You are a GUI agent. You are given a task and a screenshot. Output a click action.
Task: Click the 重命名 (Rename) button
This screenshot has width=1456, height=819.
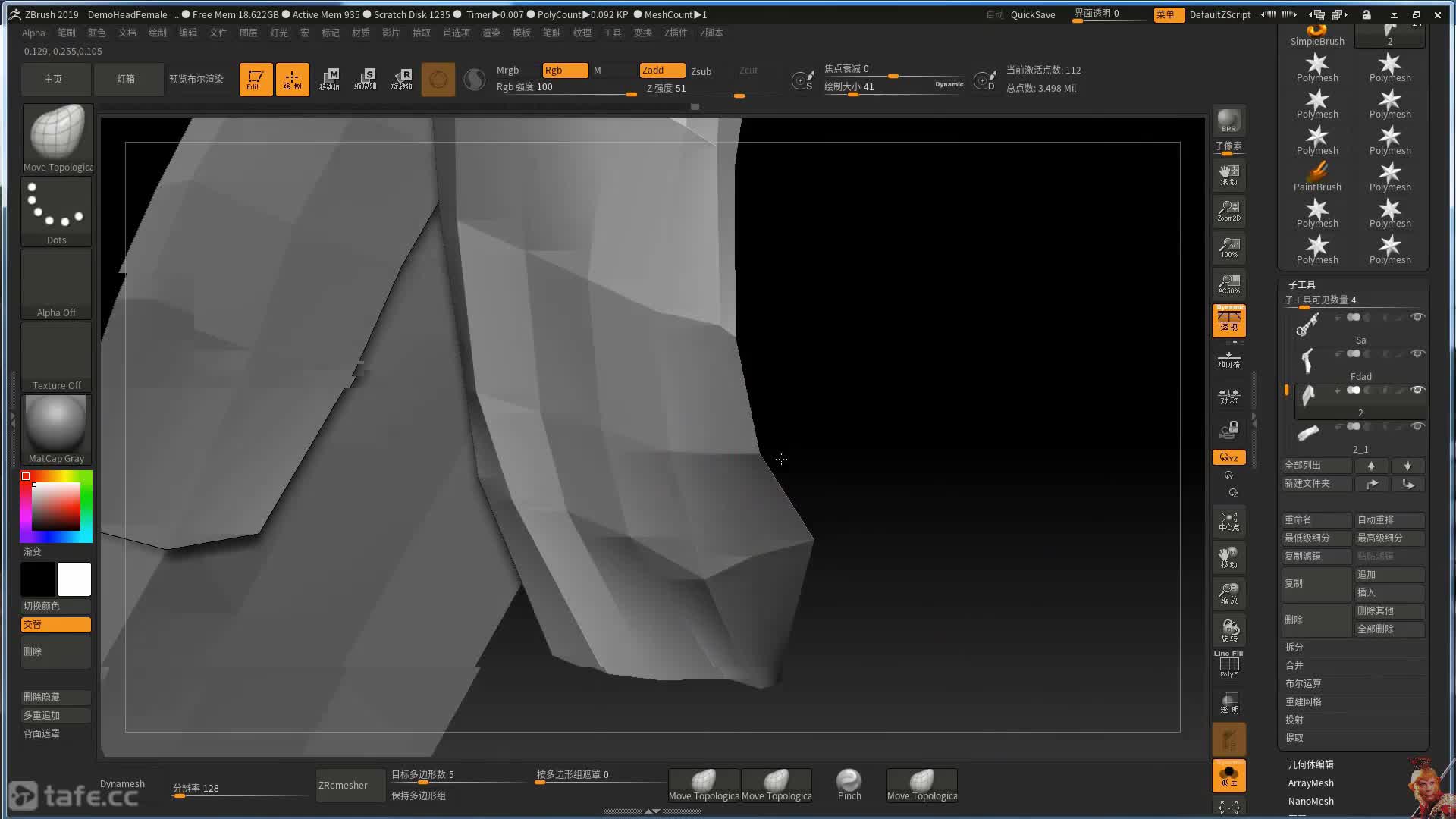(1316, 520)
